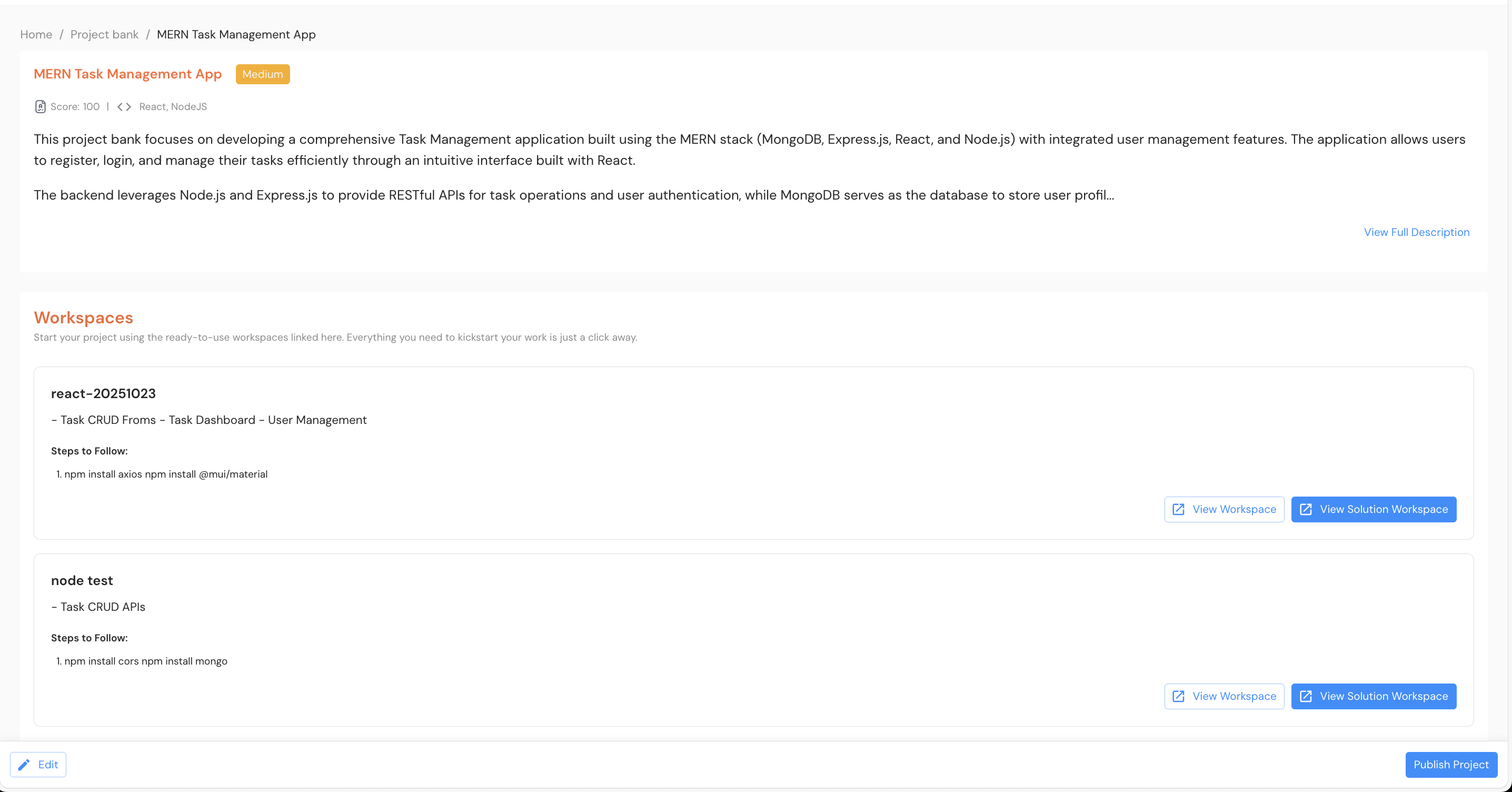Click the npm install cors step text
The image size is (1512, 792).
pos(145,660)
